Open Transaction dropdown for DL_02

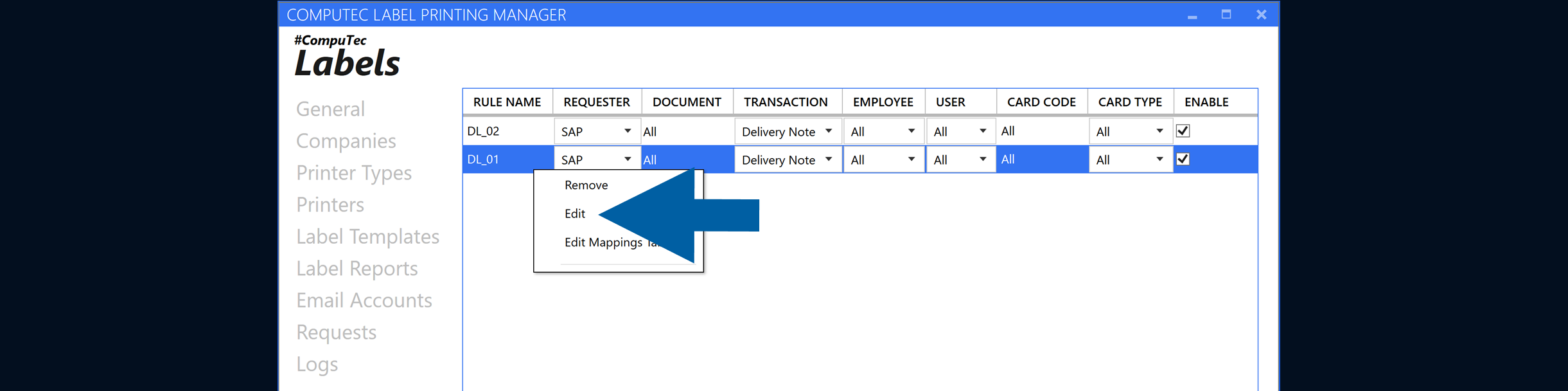click(788, 131)
